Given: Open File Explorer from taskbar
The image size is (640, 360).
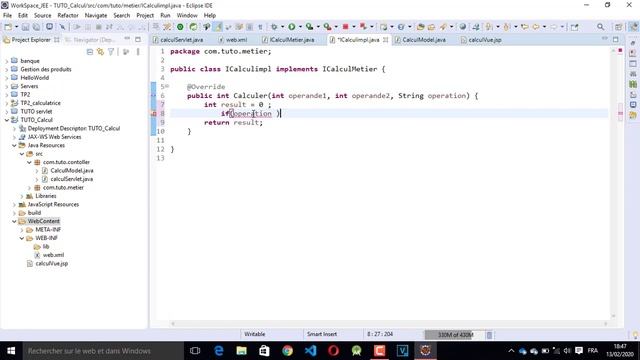Looking at the screenshot, I should point(241,351).
